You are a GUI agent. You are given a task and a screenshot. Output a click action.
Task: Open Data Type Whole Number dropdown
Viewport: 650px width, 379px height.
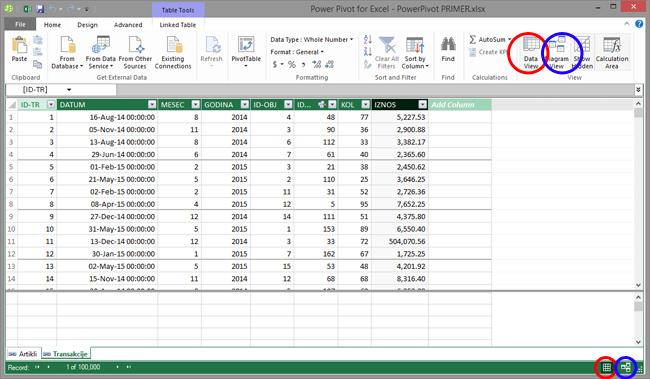pyautogui.click(x=312, y=39)
